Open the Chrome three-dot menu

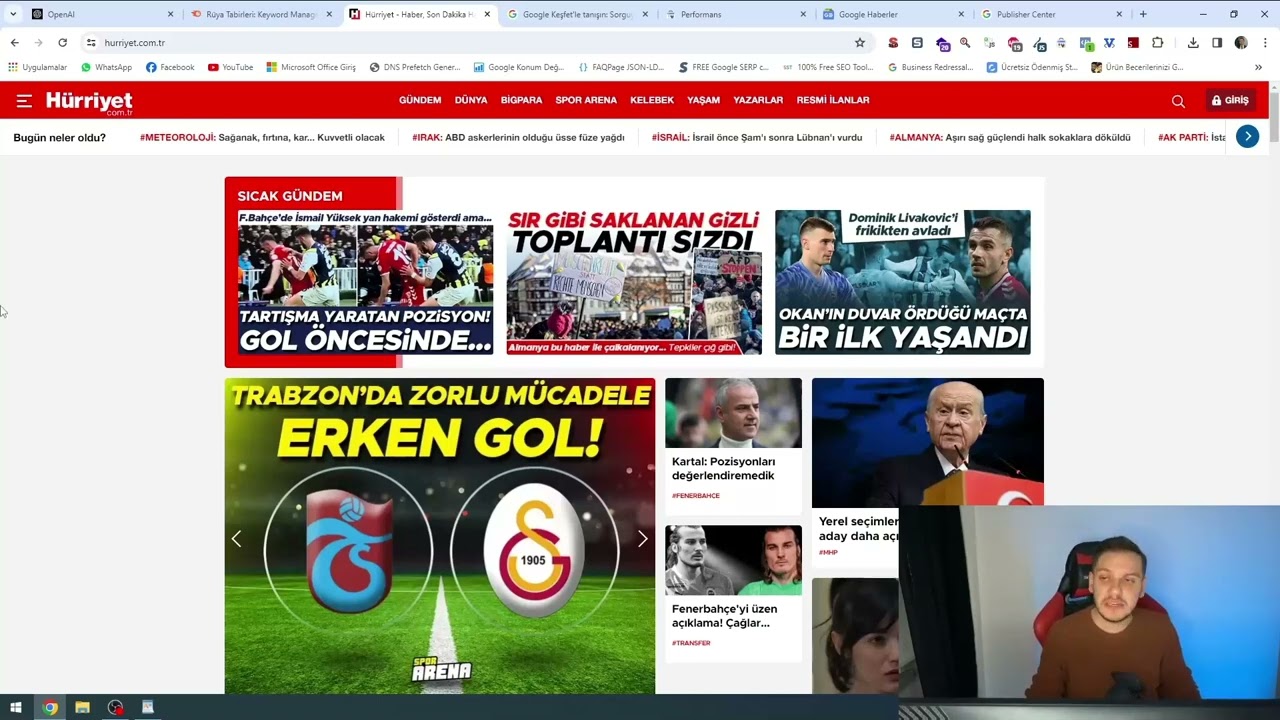point(1265,43)
